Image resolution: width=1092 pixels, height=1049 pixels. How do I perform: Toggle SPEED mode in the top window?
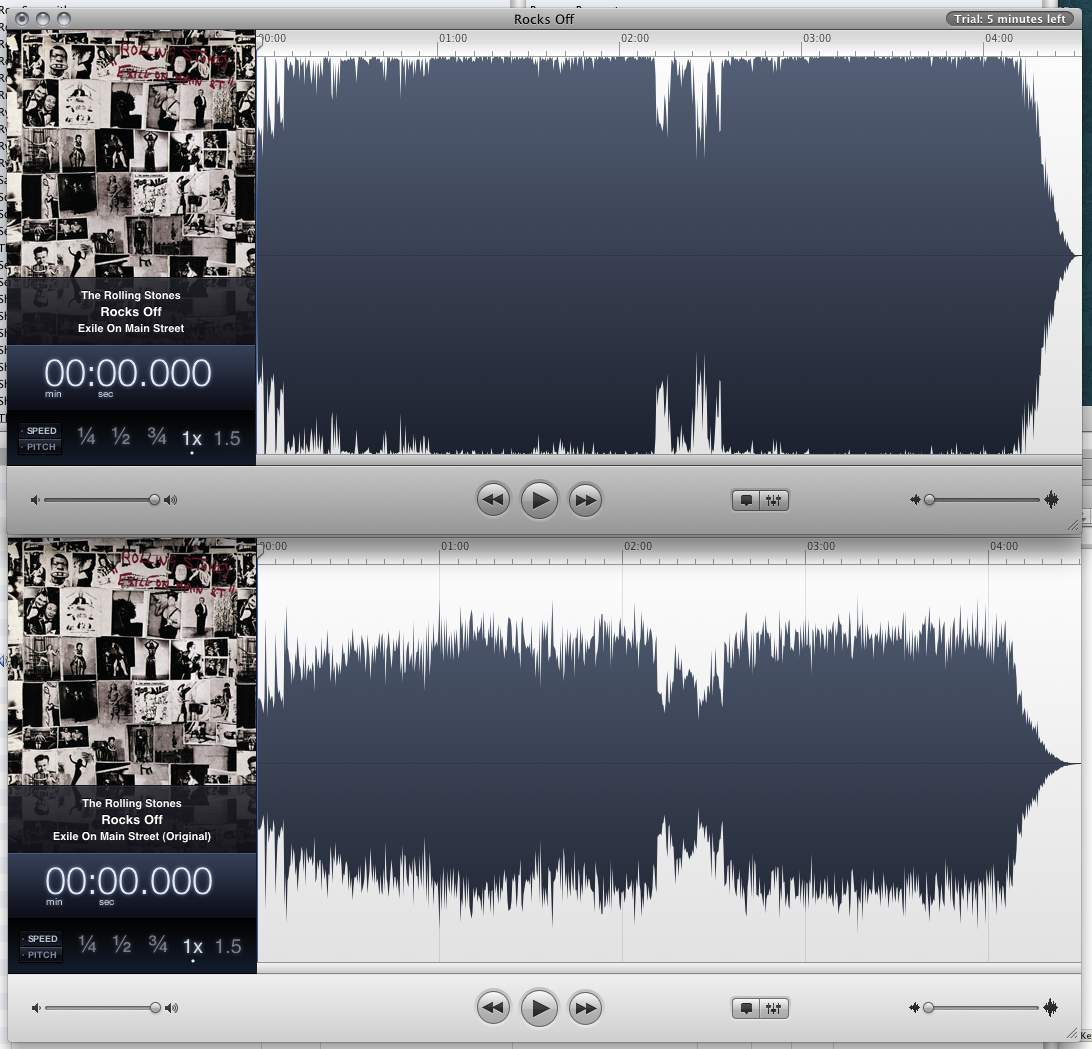[41, 431]
